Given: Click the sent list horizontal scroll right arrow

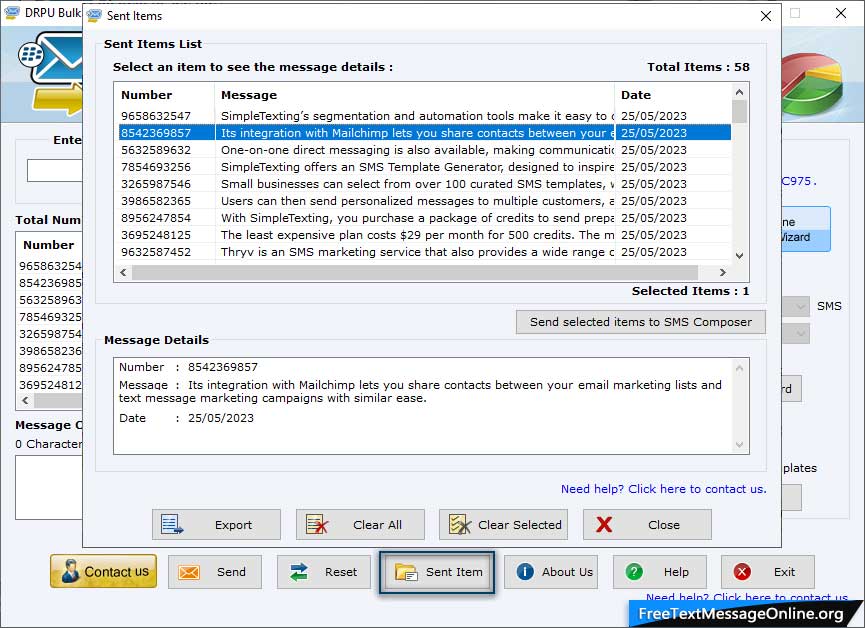Looking at the screenshot, I should [x=723, y=272].
